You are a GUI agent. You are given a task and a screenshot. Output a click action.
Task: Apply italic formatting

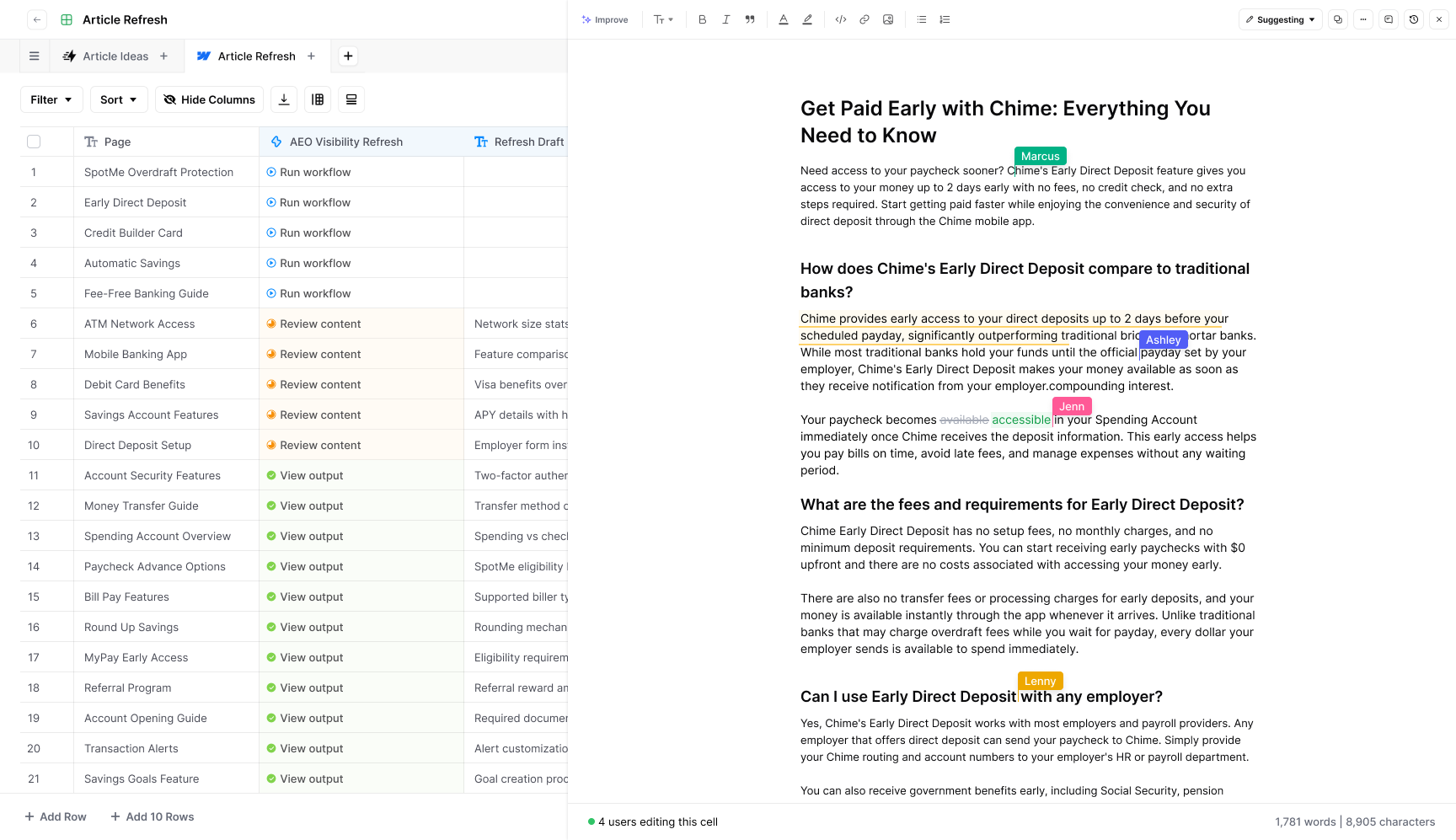(725, 19)
